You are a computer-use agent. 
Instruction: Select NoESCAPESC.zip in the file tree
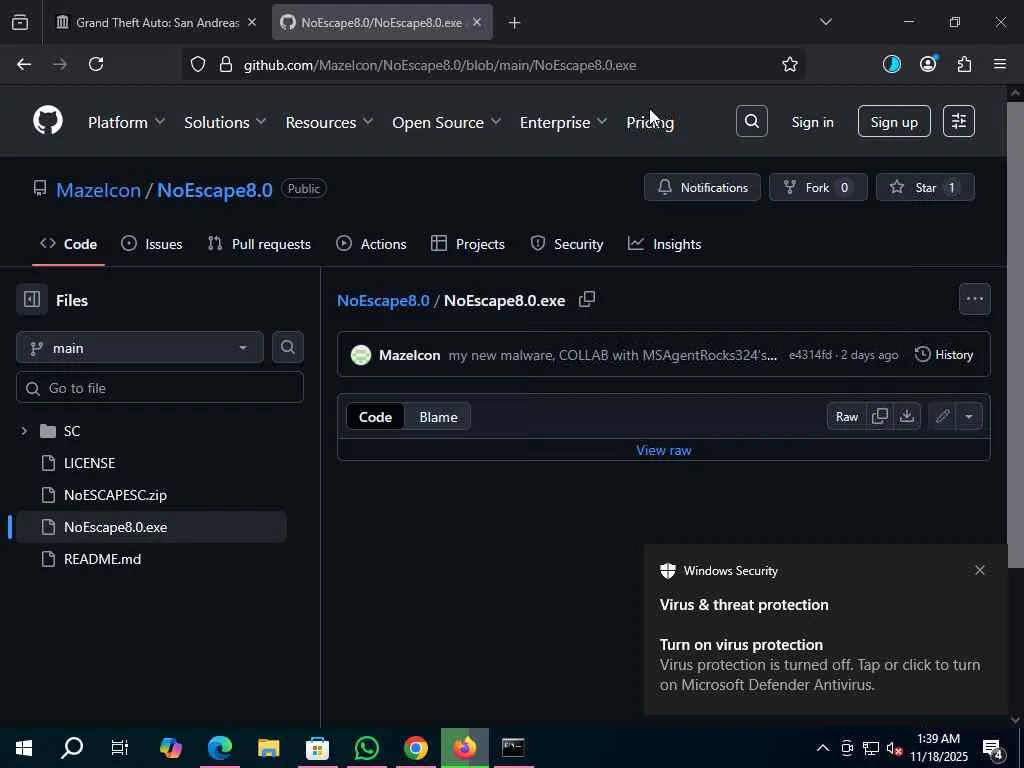tap(115, 495)
